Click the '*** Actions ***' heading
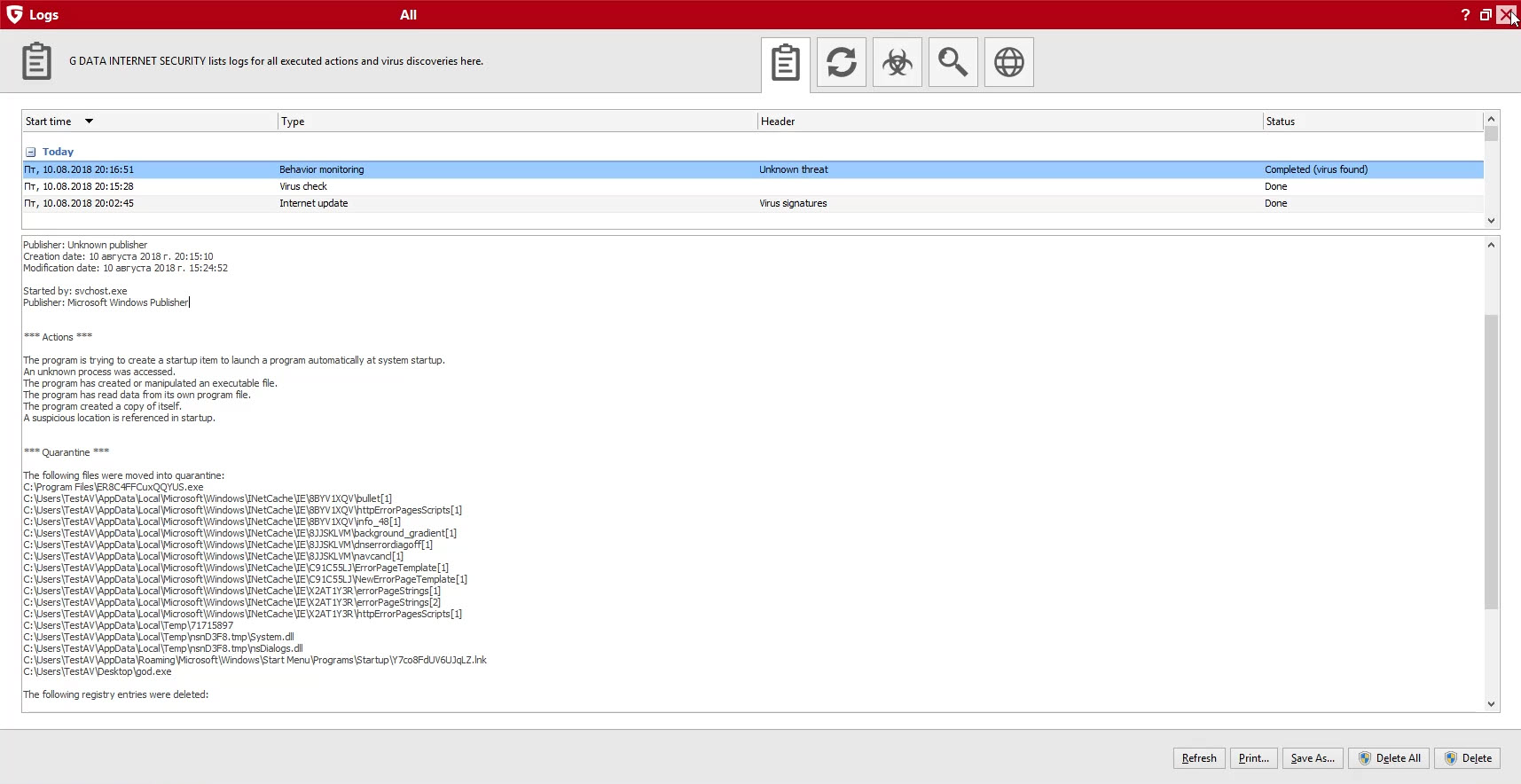Viewport: 1521px width, 784px height. [58, 337]
